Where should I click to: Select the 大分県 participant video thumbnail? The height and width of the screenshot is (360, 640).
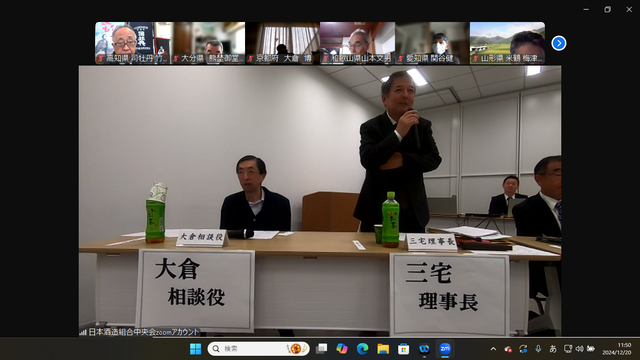(x=208, y=43)
